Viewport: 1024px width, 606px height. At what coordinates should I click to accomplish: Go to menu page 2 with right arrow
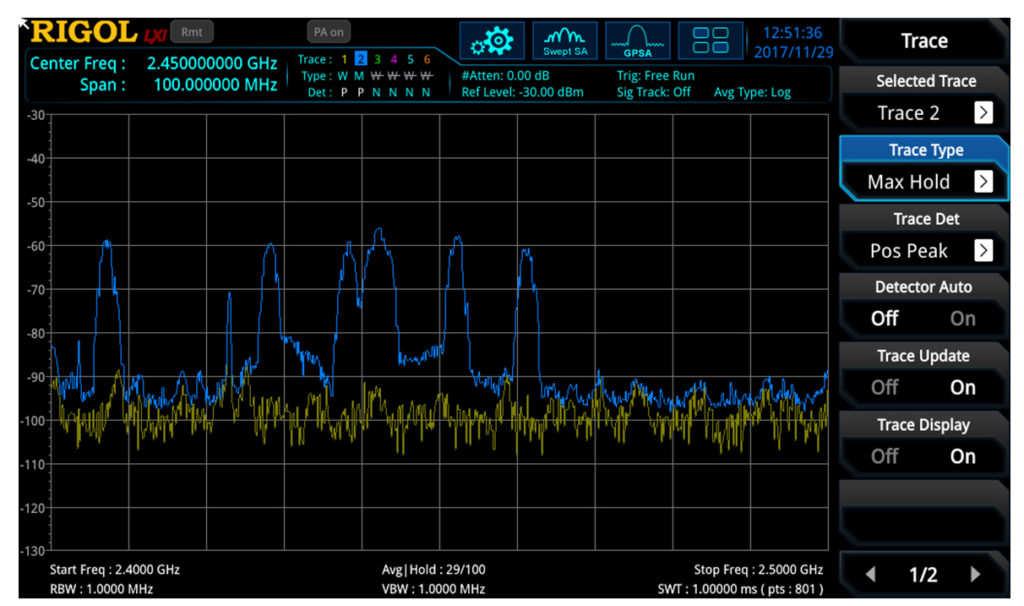click(976, 574)
